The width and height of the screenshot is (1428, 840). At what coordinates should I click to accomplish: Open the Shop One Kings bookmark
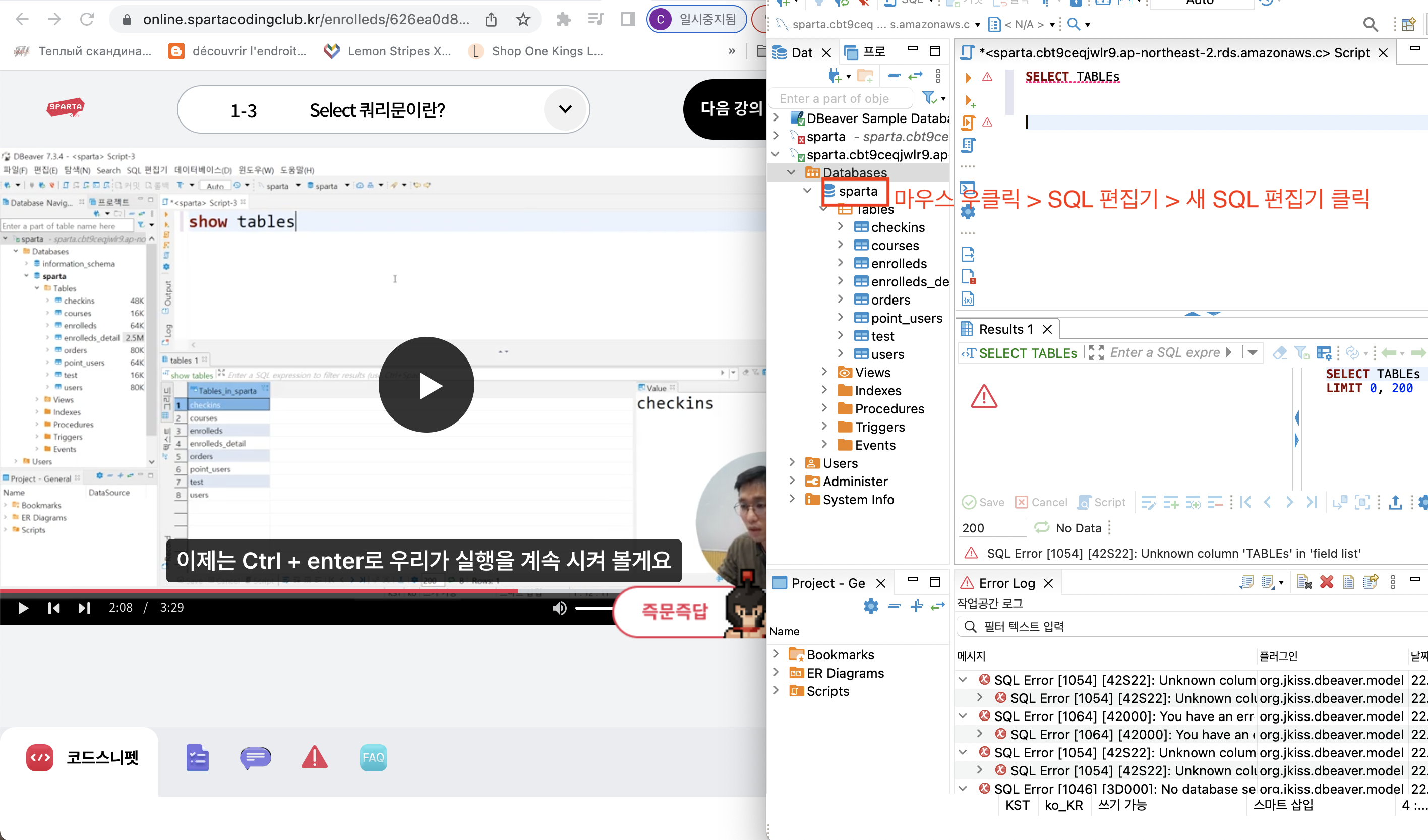click(535, 51)
